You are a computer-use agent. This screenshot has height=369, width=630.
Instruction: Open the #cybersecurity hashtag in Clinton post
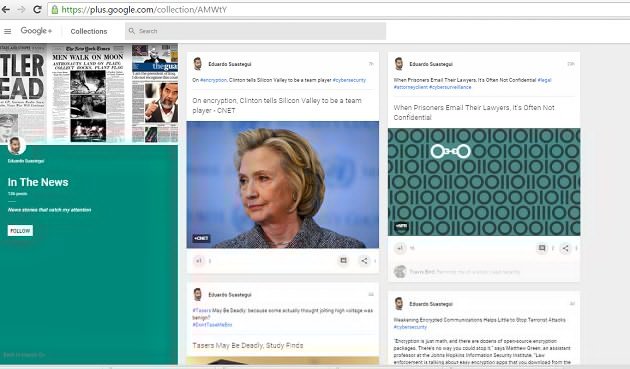point(349,80)
